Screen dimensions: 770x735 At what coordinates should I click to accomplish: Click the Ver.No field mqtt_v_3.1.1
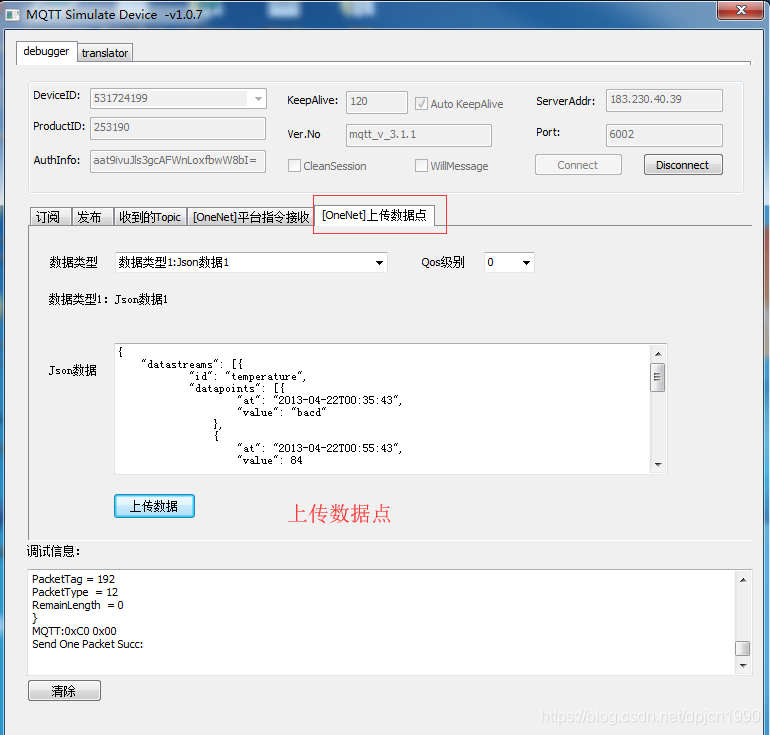pos(418,135)
